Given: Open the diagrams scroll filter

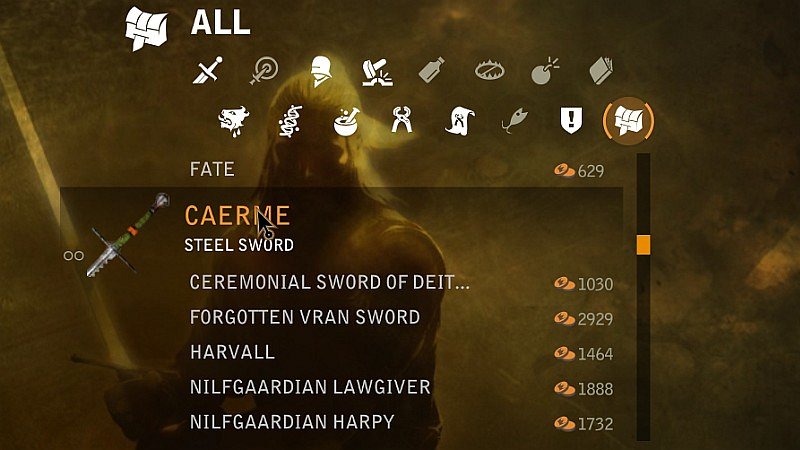Looking at the screenshot, I should (460, 121).
